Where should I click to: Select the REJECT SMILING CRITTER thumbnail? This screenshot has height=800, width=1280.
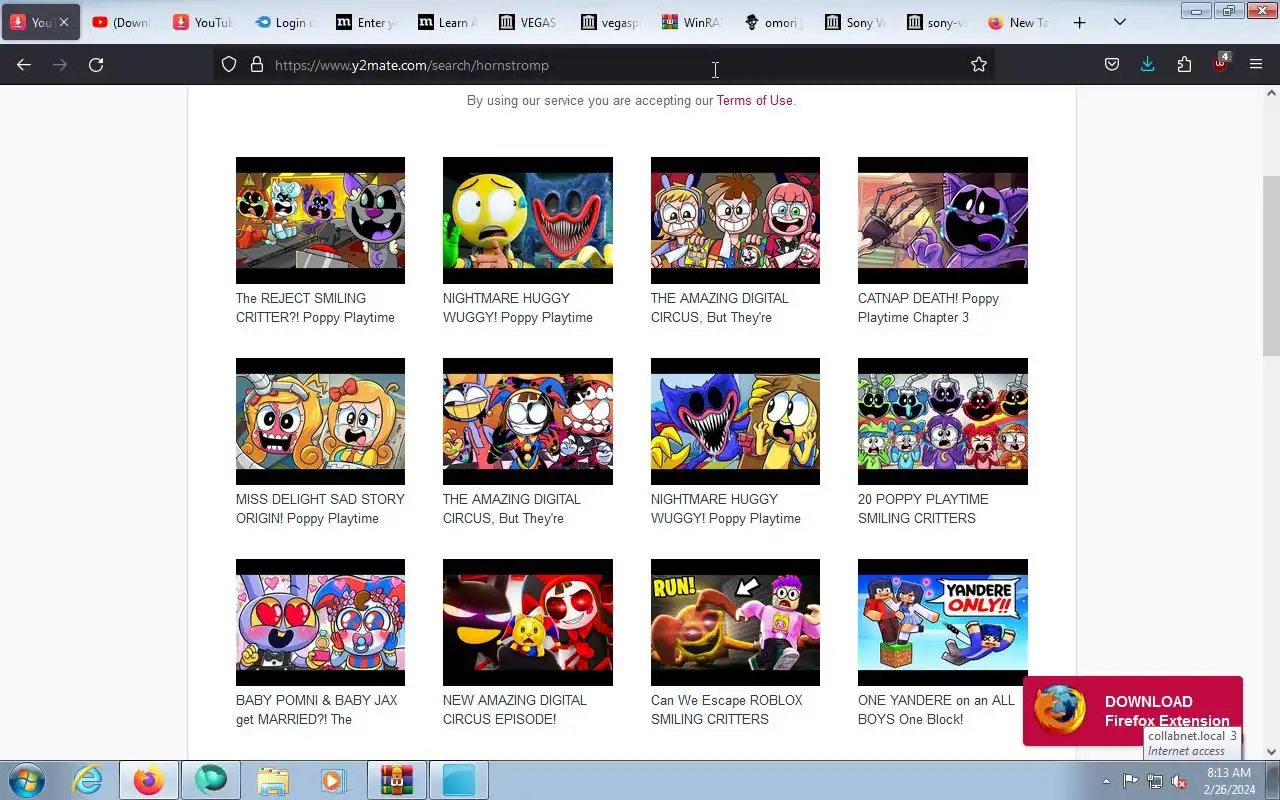pyautogui.click(x=320, y=220)
